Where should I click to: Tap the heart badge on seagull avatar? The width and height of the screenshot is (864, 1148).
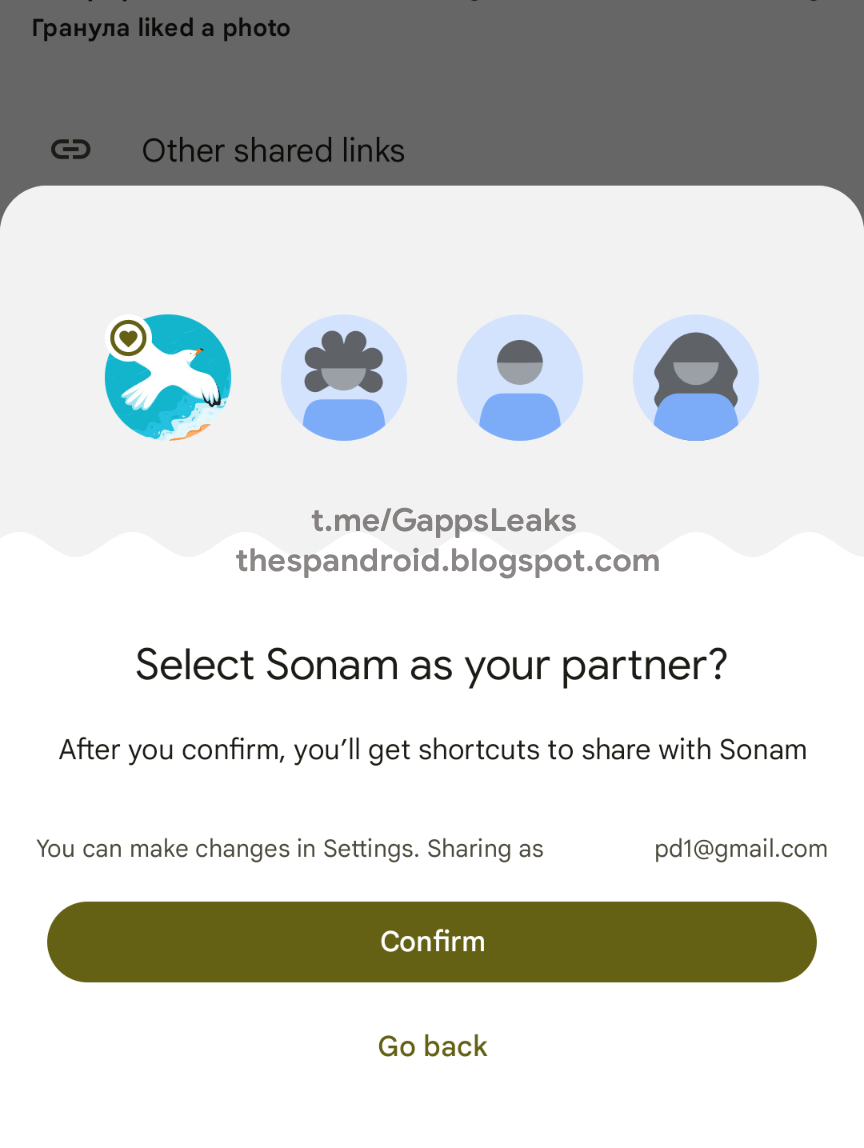128,338
